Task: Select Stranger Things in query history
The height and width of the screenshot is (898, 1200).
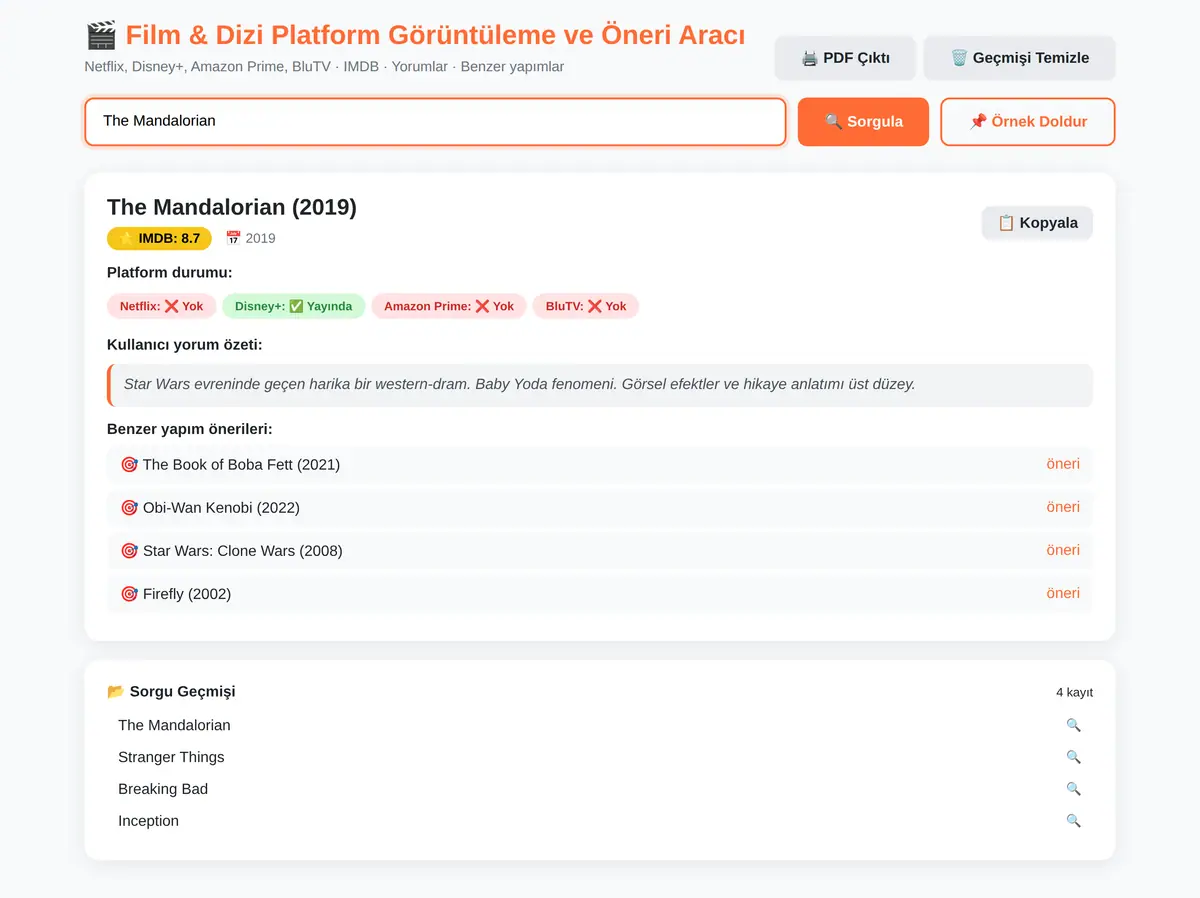Action: (x=171, y=757)
